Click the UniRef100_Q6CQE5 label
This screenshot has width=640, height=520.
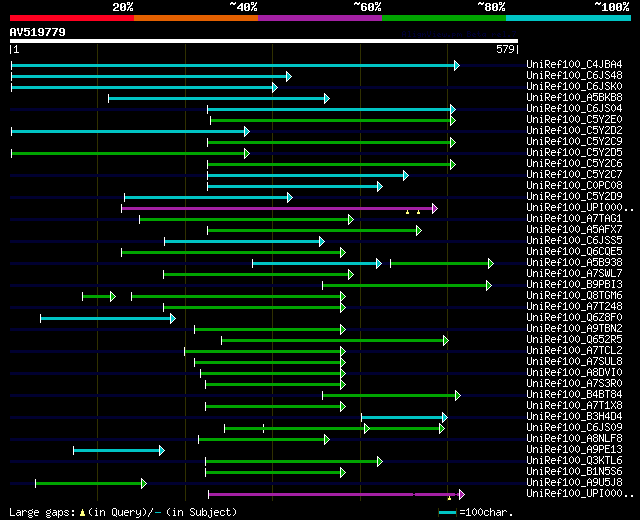(574, 252)
